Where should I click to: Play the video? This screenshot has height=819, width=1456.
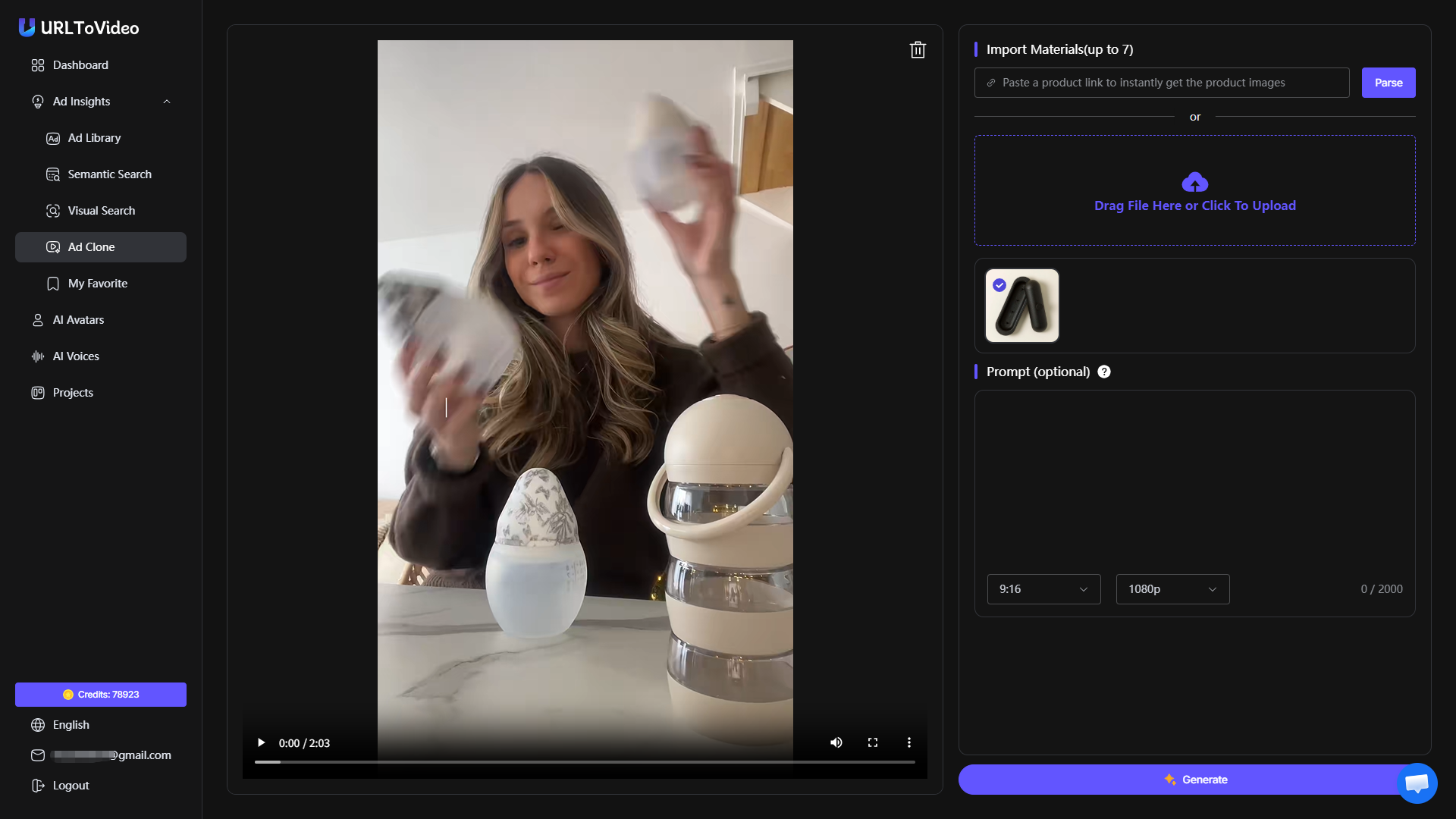261,742
